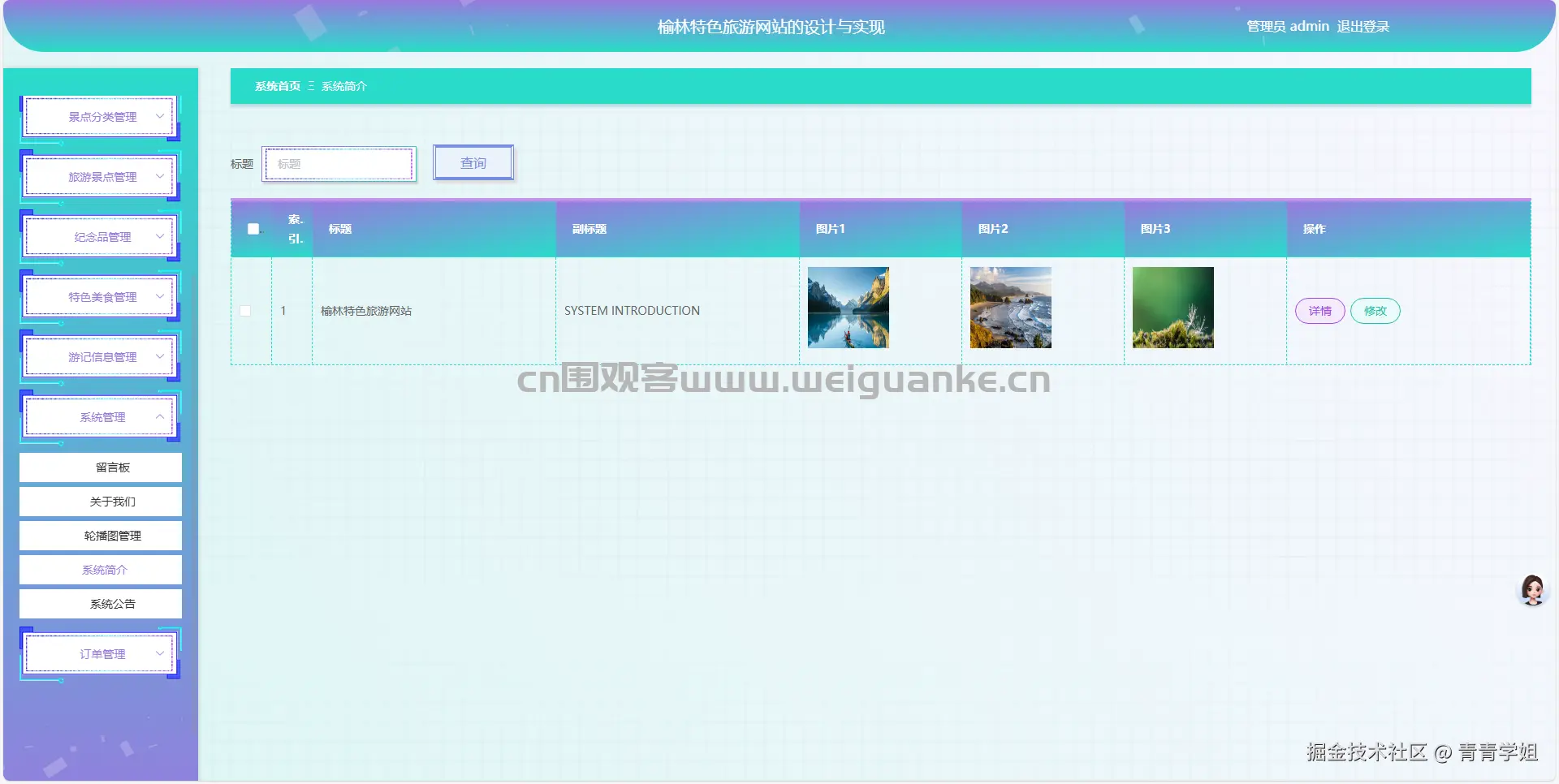
Task: Expand the 特色美食管理 menu
Action: pyautogui.click(x=100, y=297)
